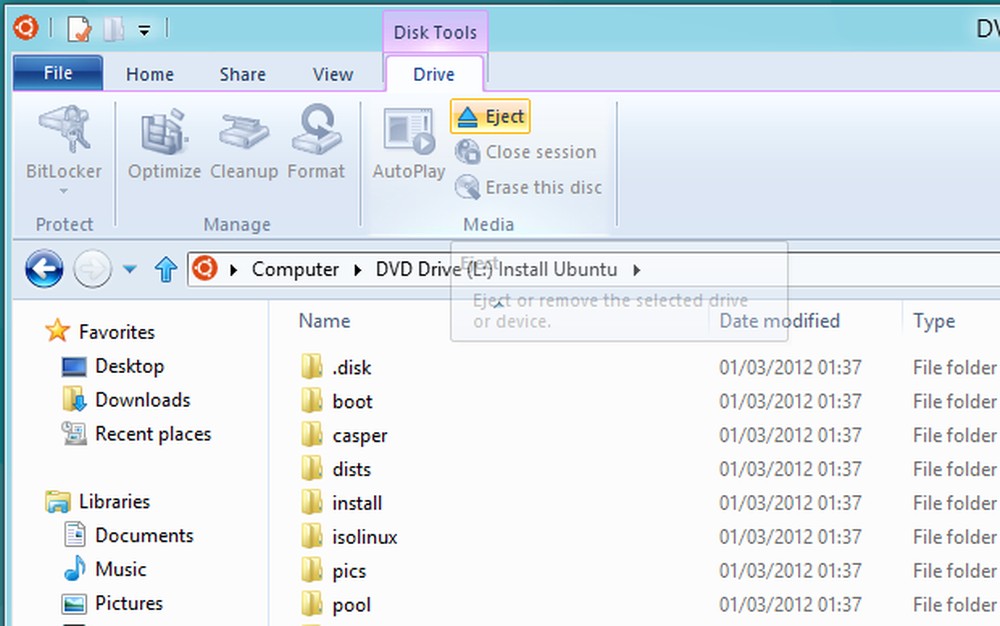Launch Disk Cleanup from the ribbon
Screen dimensions: 1000x626
[x=243, y=140]
